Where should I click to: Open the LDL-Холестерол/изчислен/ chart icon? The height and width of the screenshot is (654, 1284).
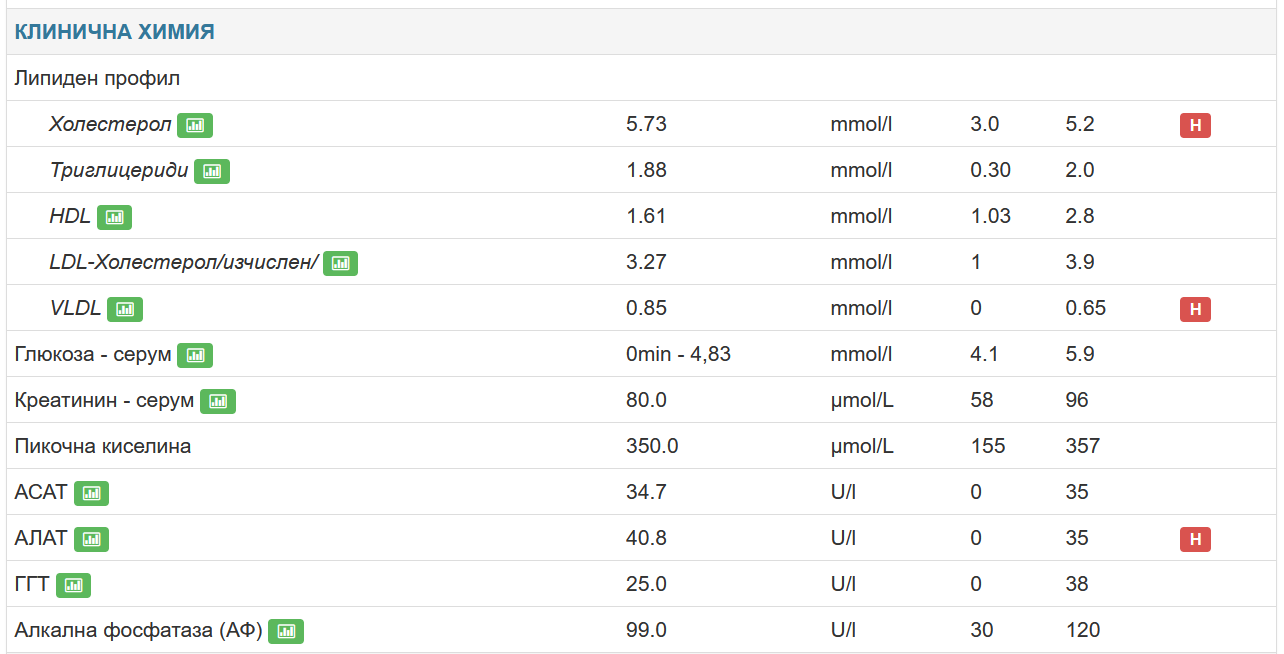[340, 263]
